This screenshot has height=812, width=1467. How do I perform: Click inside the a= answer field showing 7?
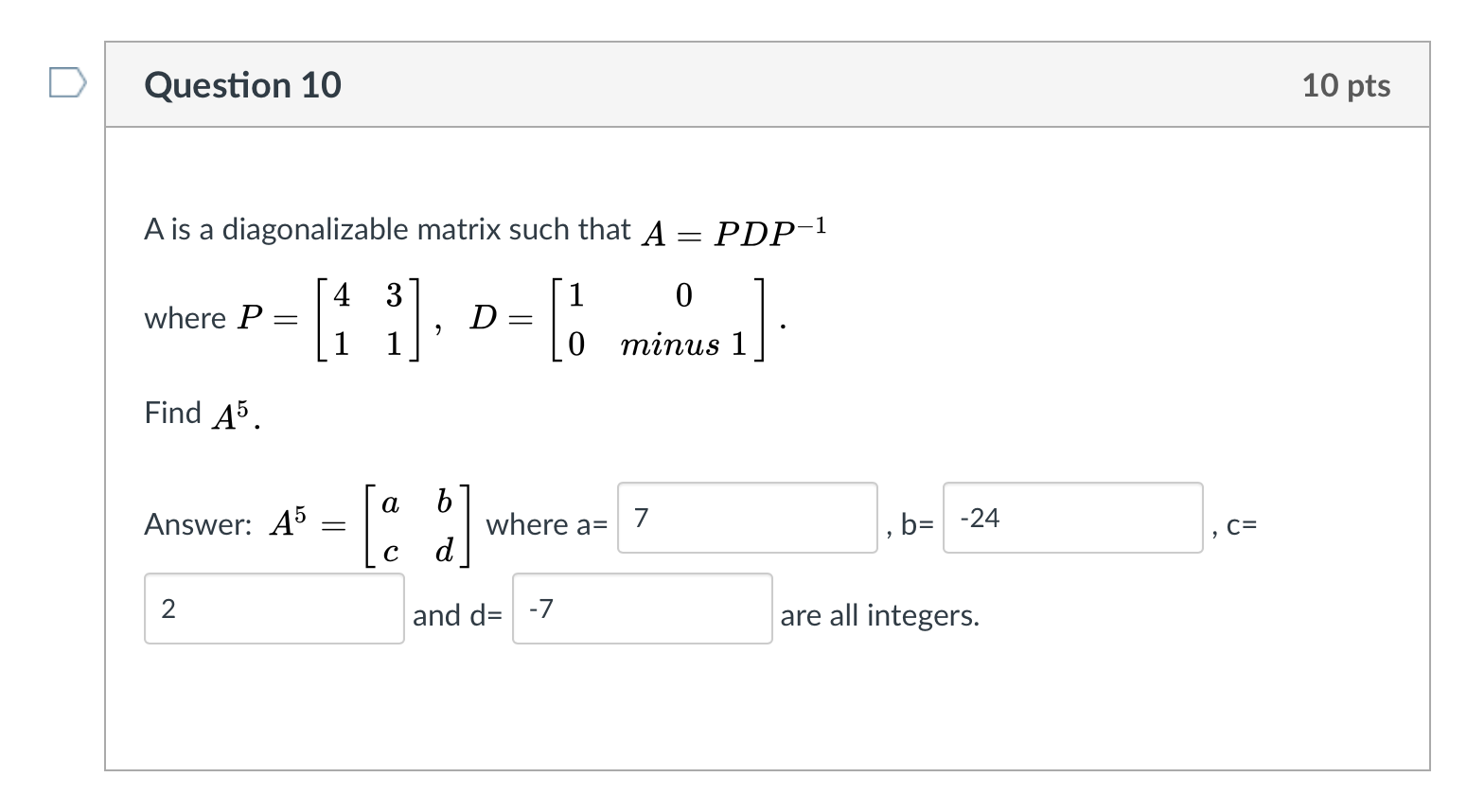747,519
